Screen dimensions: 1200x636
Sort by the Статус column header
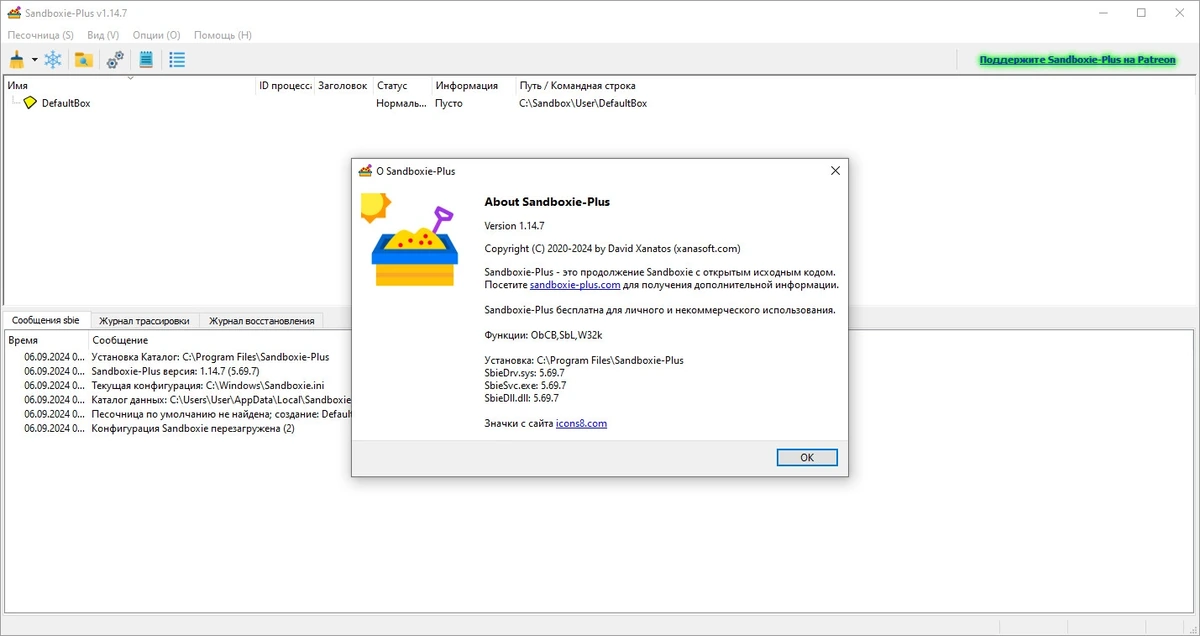coord(403,86)
